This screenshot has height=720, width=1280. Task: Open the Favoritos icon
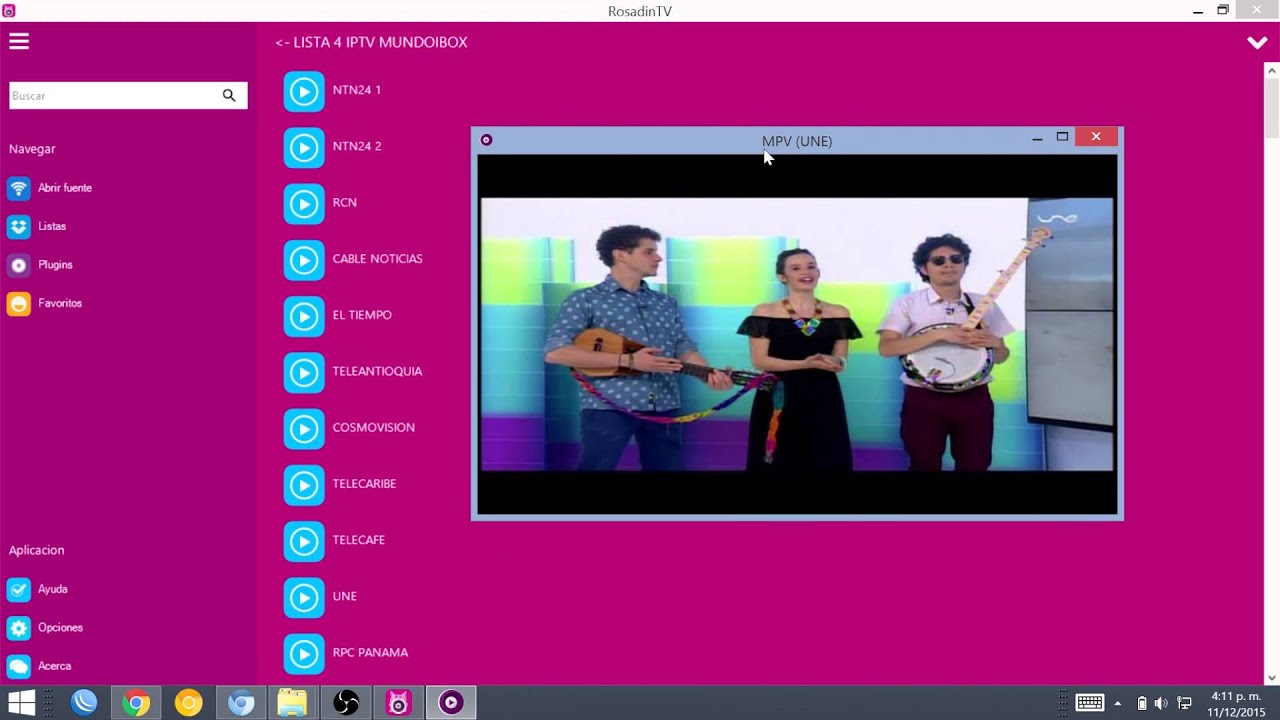click(x=19, y=303)
